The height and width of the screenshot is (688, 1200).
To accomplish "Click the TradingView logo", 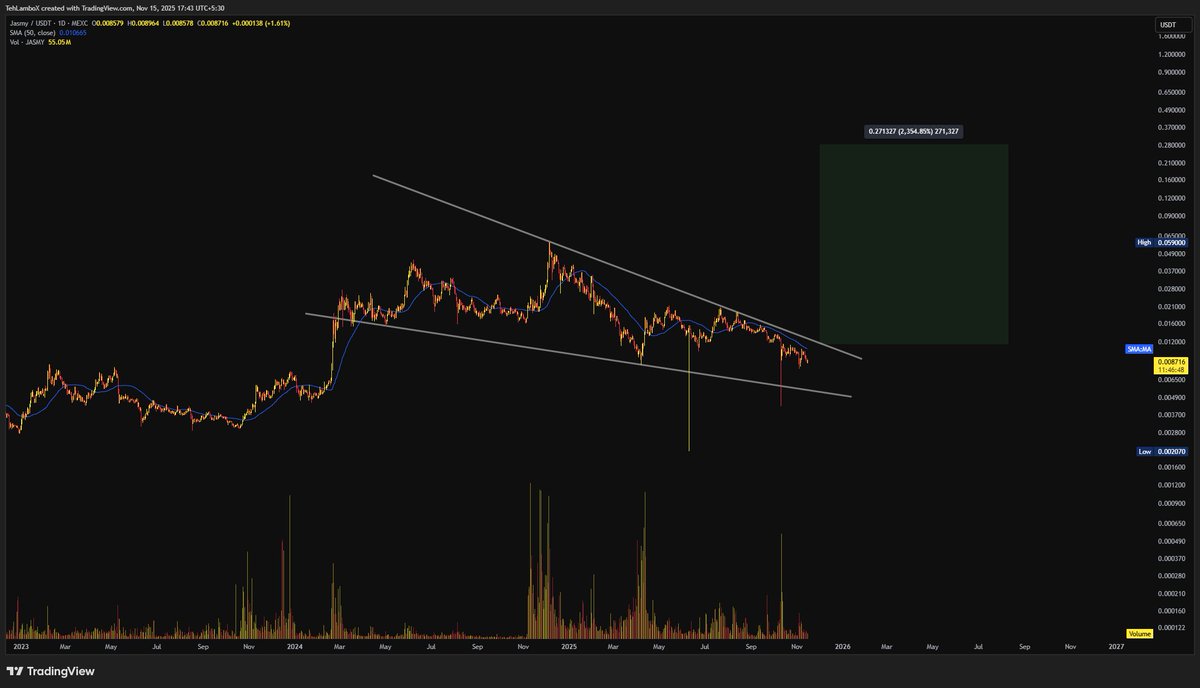I will point(52,671).
